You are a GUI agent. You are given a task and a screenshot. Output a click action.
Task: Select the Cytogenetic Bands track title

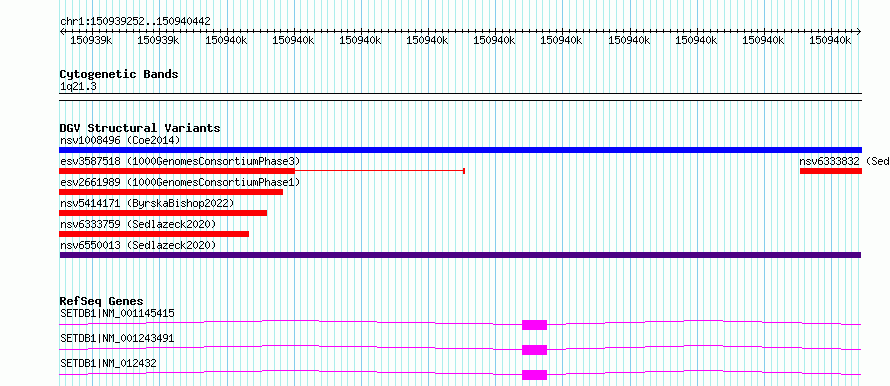[x=119, y=74]
